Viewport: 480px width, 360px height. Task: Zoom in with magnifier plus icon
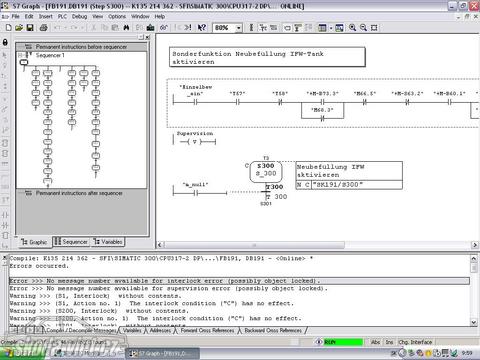(352, 28)
